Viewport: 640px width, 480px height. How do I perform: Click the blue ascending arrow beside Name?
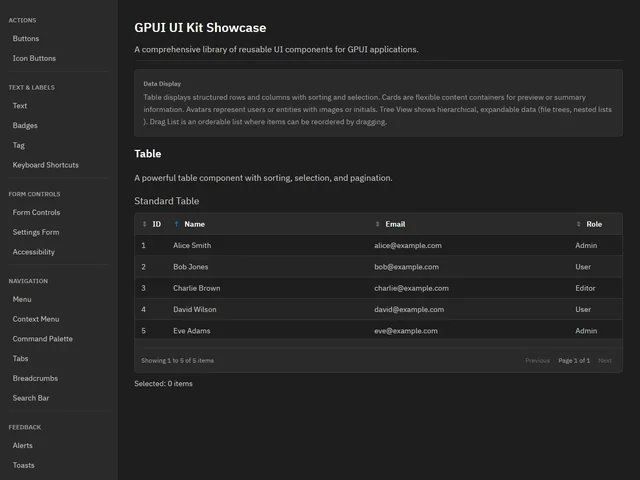click(x=176, y=224)
